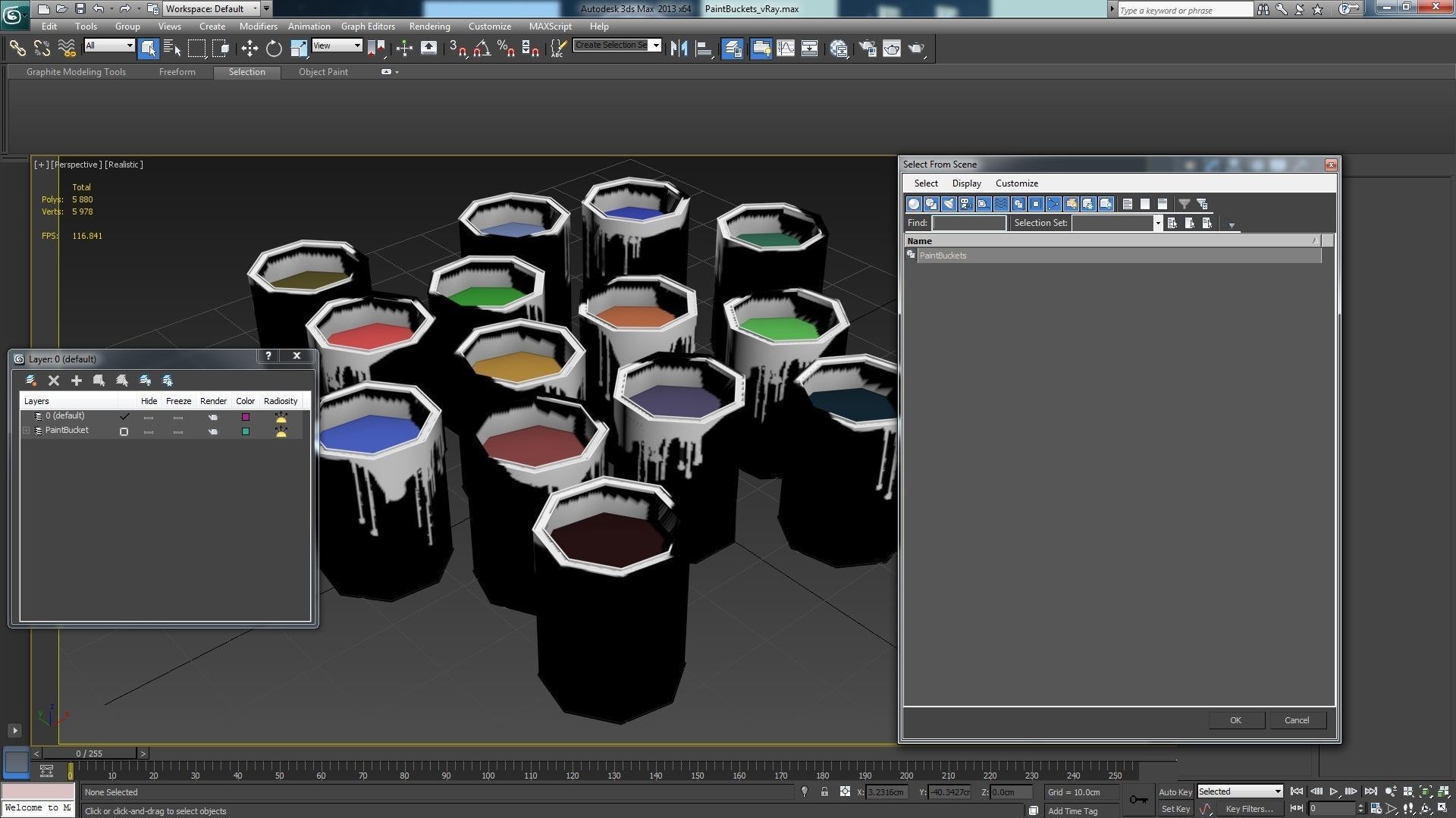This screenshot has width=1456, height=818.
Task: Open the Curve Editor from main toolbar
Action: (x=786, y=49)
